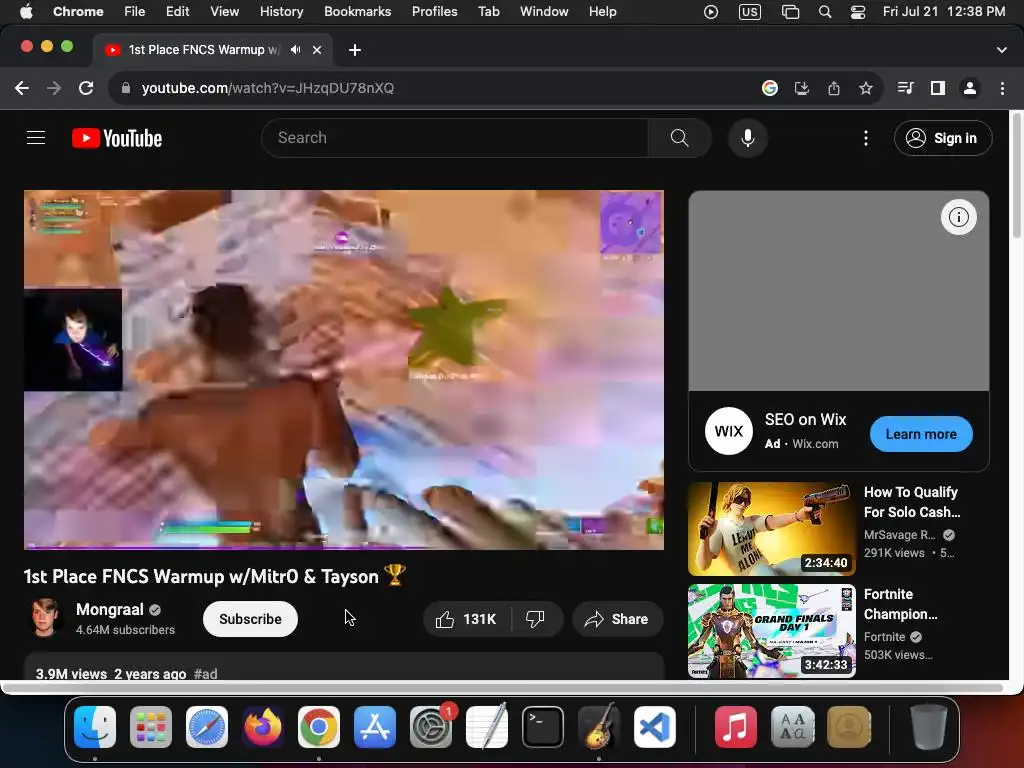1024x768 pixels.
Task: Unmute tab via speaker icon in tab
Action: point(296,50)
